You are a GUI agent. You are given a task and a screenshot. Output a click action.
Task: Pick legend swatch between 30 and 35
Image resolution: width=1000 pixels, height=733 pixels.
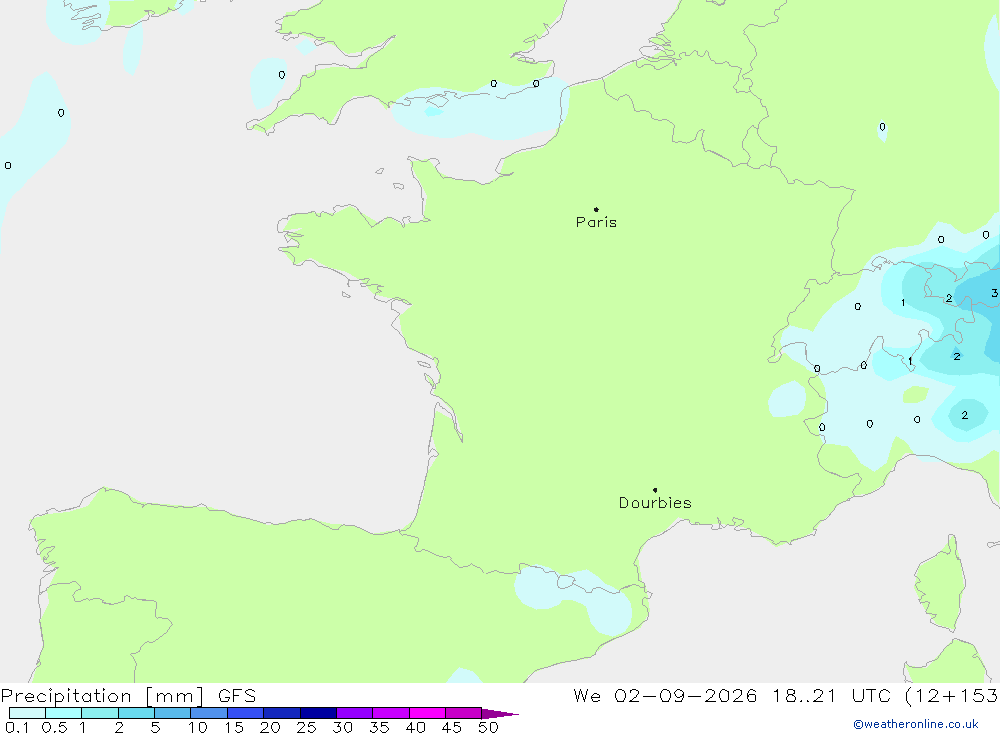click(x=355, y=713)
